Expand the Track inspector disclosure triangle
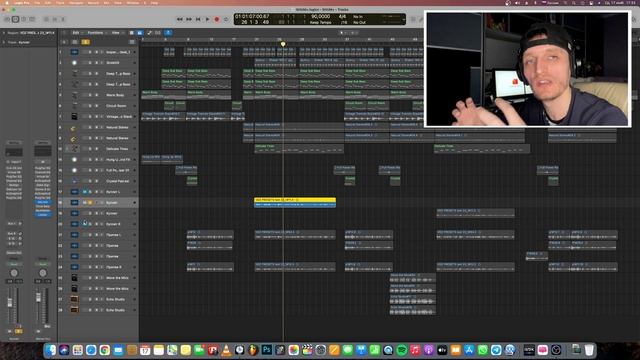Image resolution: width=640 pixels, height=360 pixels. pos(4,42)
